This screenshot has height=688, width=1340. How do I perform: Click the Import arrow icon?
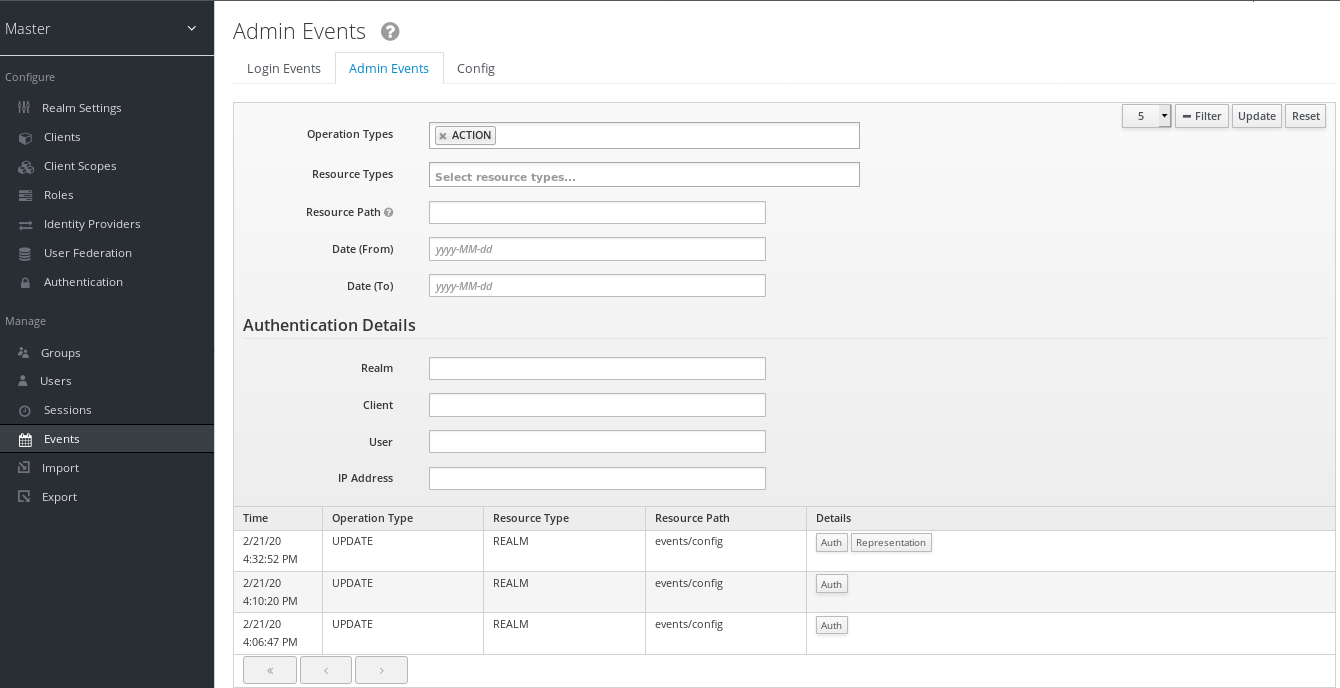click(x=25, y=468)
